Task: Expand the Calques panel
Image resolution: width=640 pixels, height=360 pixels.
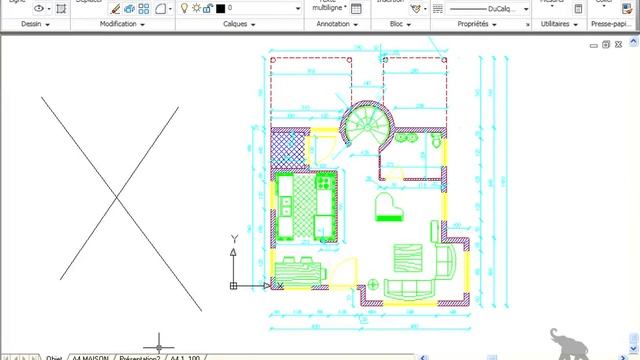Action: click(x=239, y=24)
